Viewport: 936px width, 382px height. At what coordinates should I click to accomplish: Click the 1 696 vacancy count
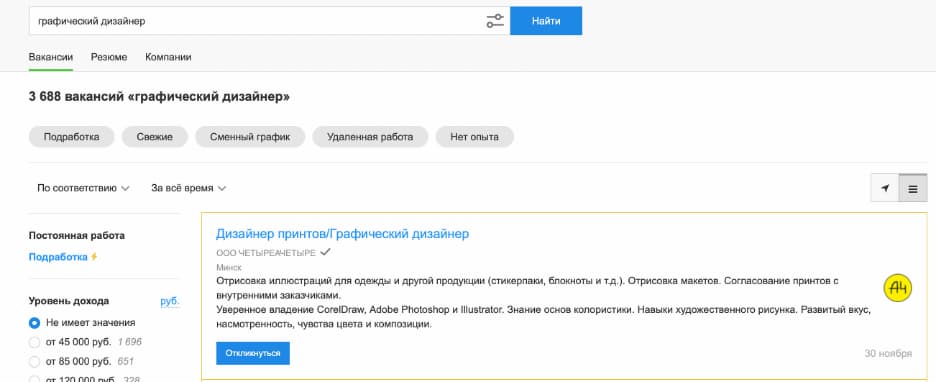130,342
